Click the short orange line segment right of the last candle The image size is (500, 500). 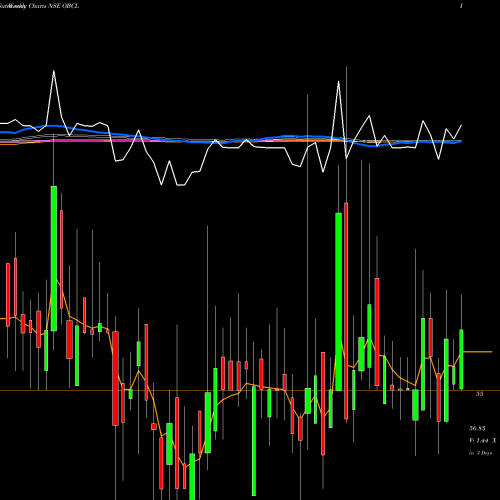click(478, 352)
